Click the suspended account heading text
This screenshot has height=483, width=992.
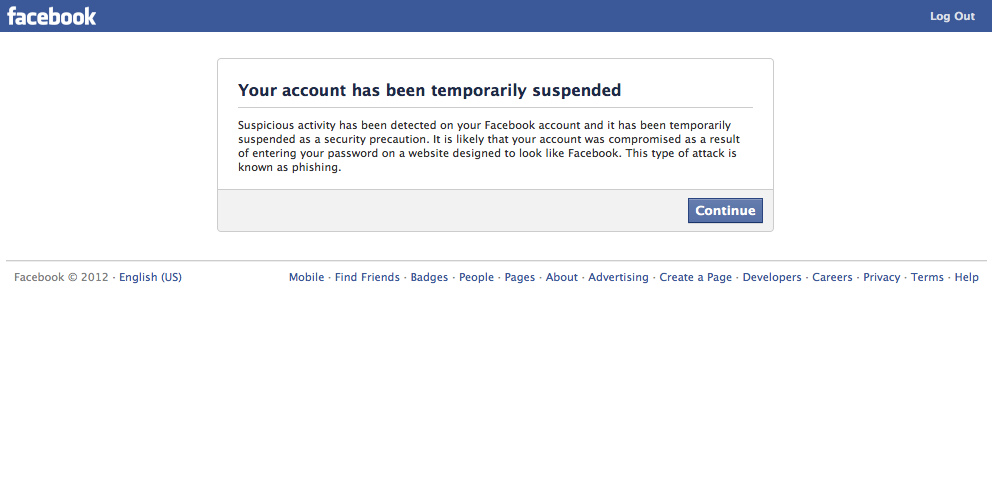[429, 91]
